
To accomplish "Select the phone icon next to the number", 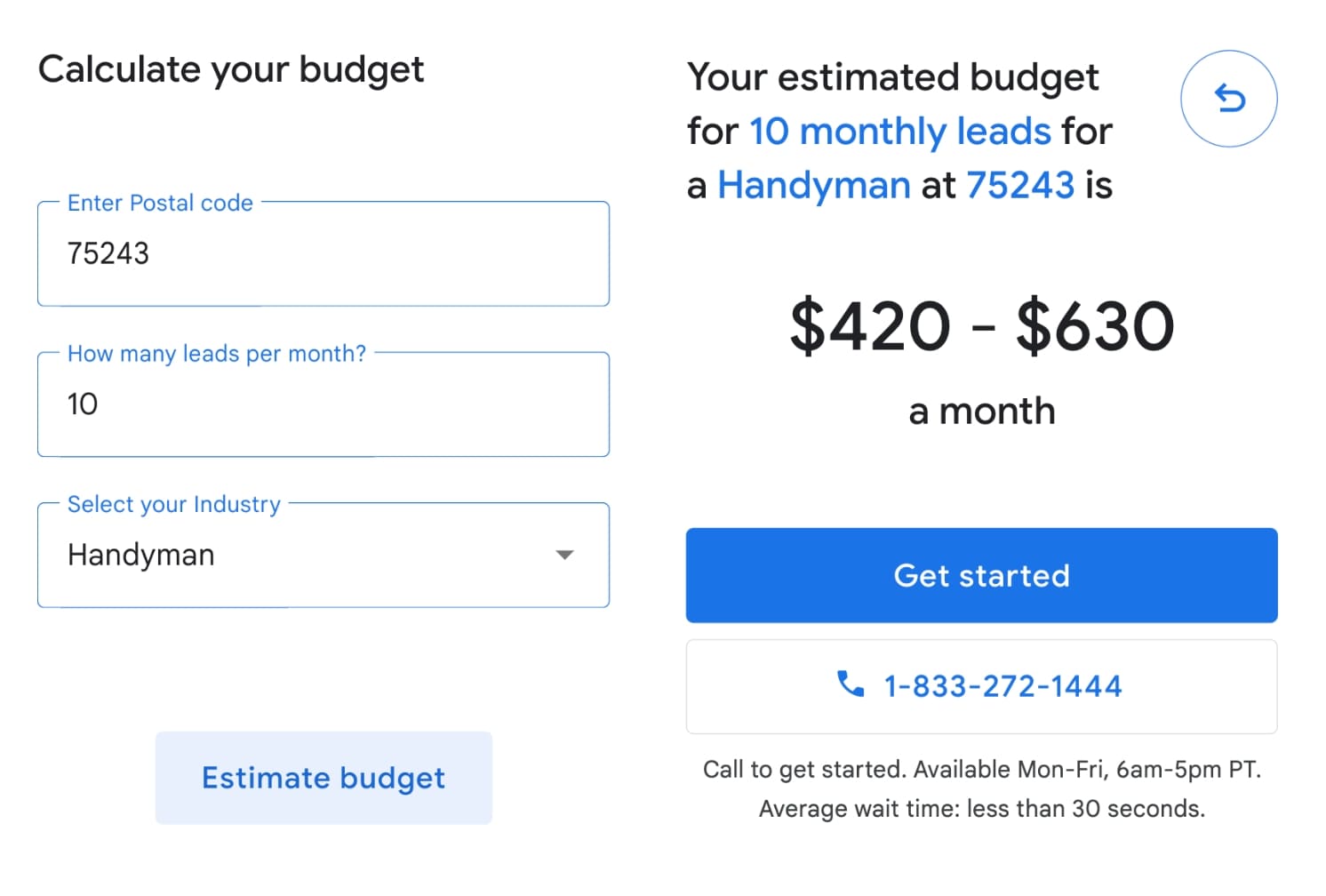I will (x=849, y=685).
